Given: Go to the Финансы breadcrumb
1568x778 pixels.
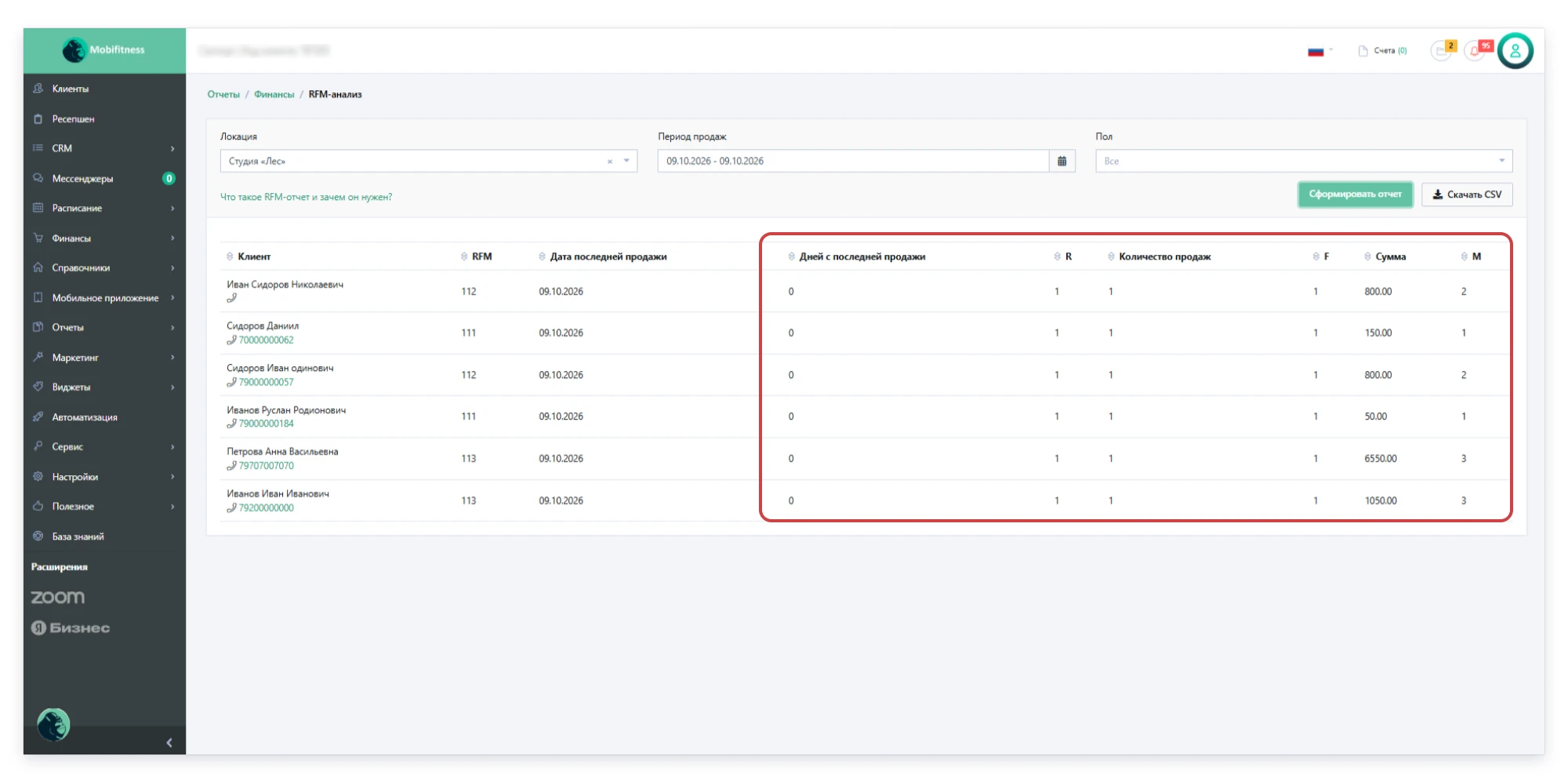Looking at the screenshot, I should [x=274, y=94].
